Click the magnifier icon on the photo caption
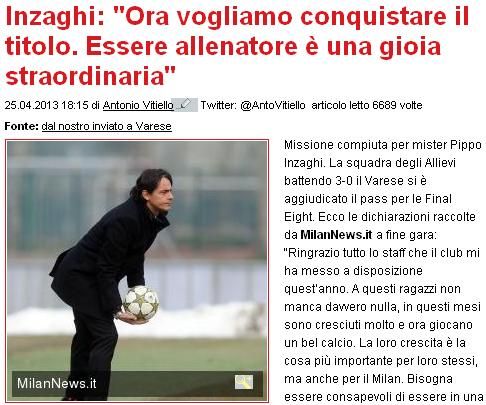Image resolution: width=486 pixels, height=405 pixels. pyautogui.click(x=244, y=382)
